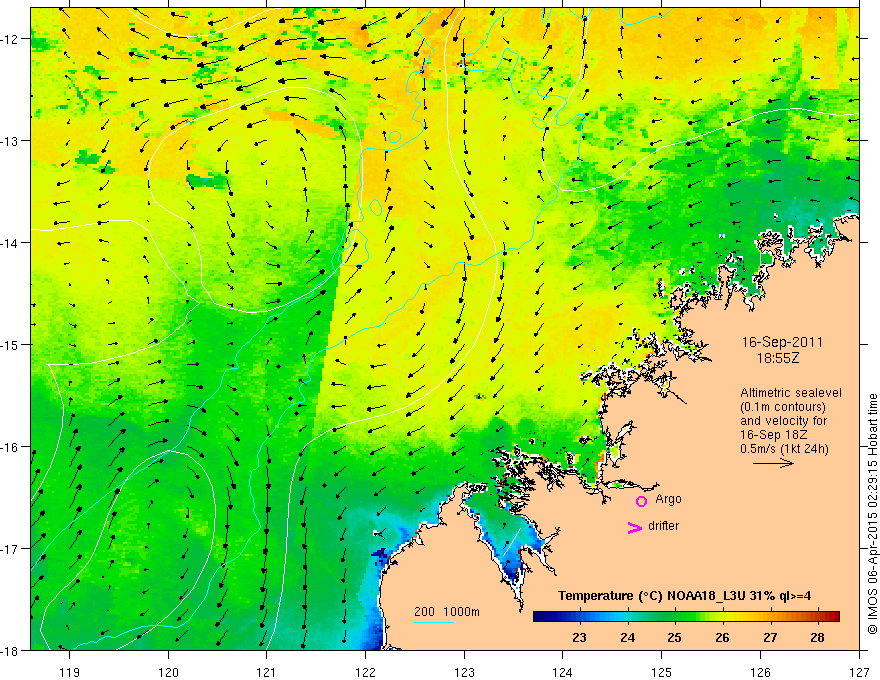Image resolution: width=880 pixels, height=680 pixels.
Task: Click the velocity scale reference arrow
Action: [x=773, y=463]
